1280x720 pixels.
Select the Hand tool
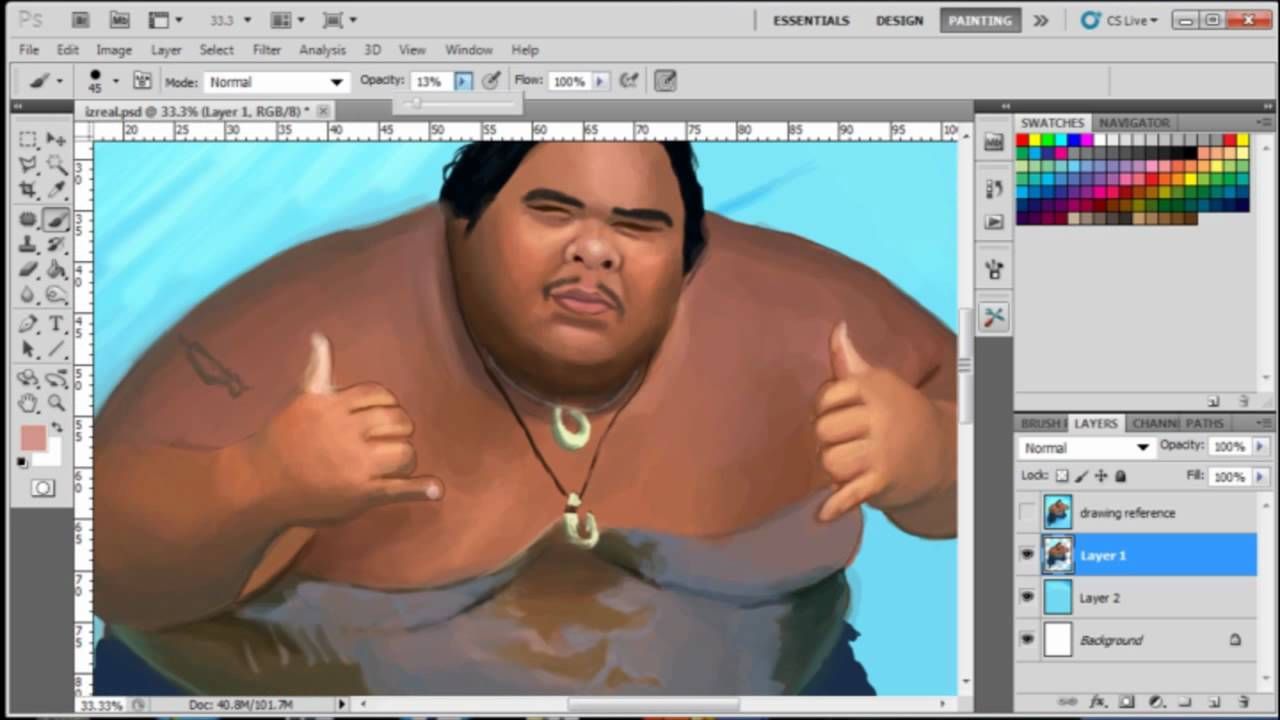coord(28,403)
